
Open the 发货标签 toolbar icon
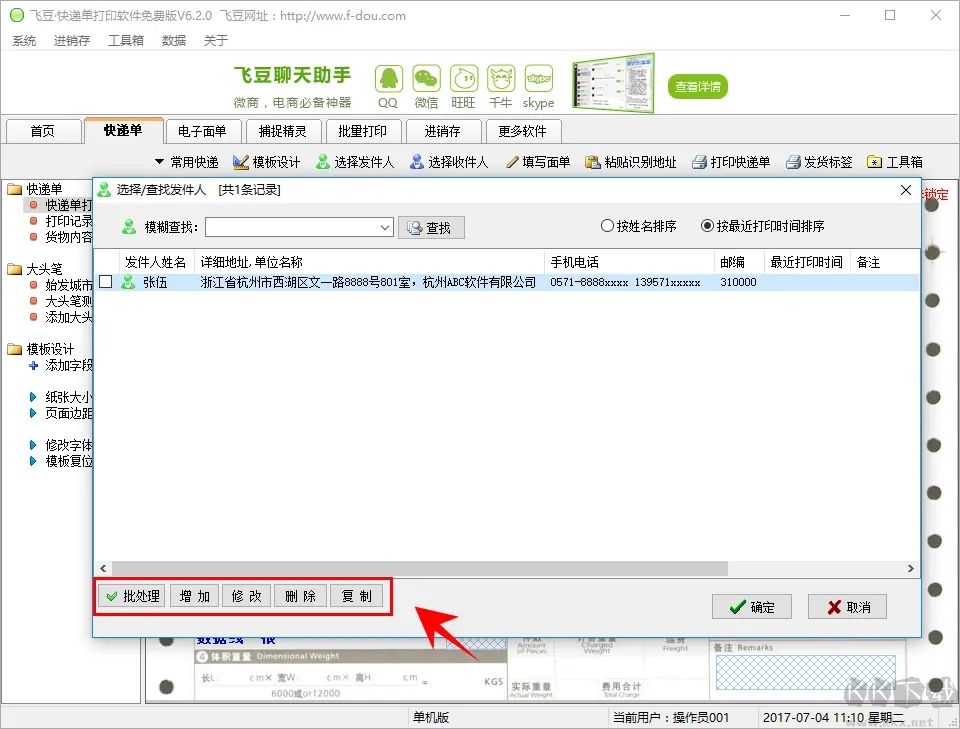tap(820, 161)
